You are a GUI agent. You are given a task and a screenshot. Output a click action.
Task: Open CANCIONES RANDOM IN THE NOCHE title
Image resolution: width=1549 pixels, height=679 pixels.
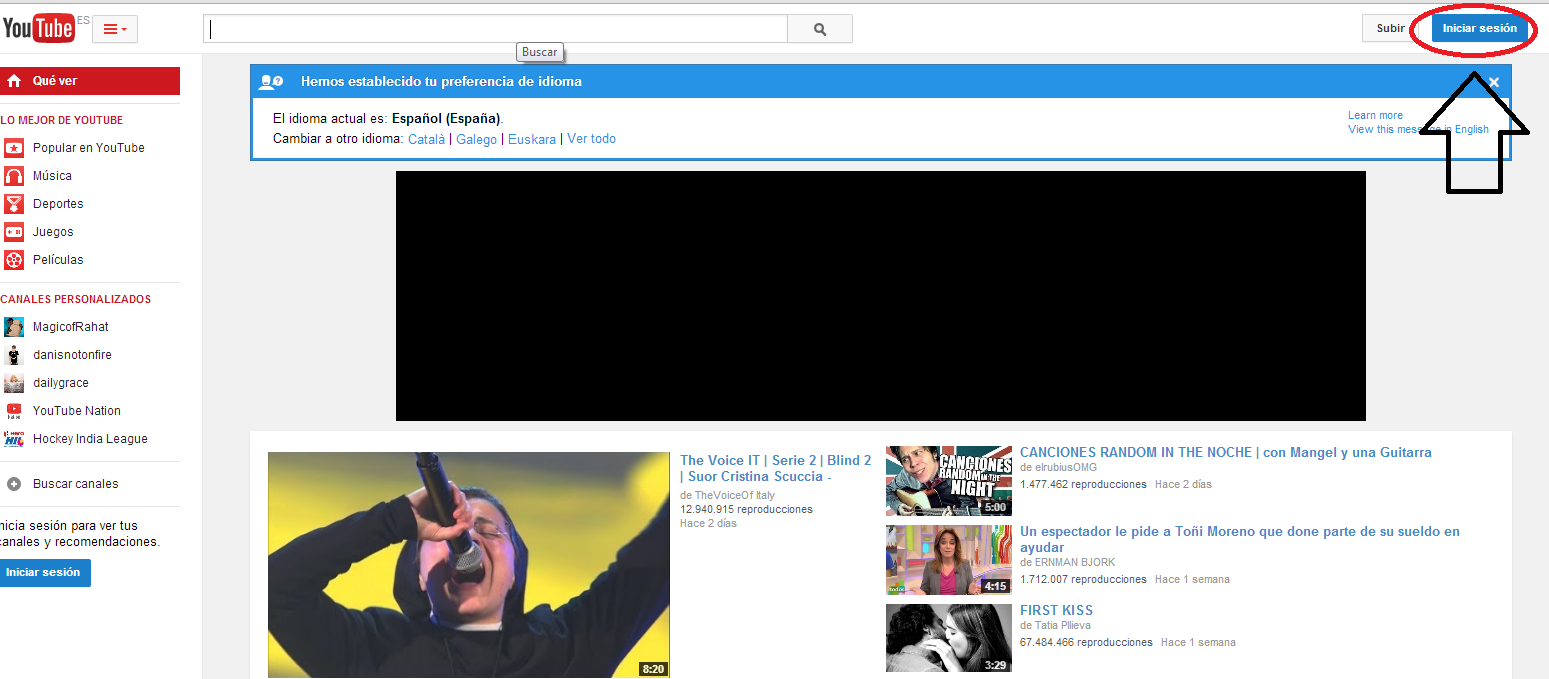click(1226, 453)
